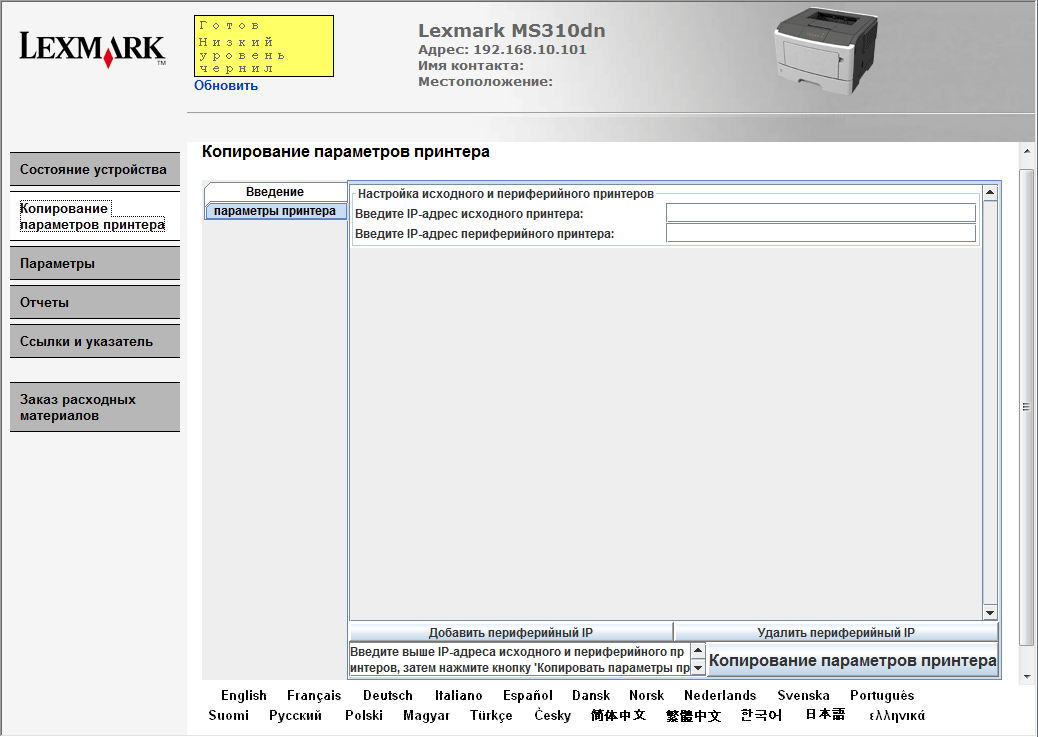Switch language to Korean 한국어
1038x737 pixels.
[761, 715]
